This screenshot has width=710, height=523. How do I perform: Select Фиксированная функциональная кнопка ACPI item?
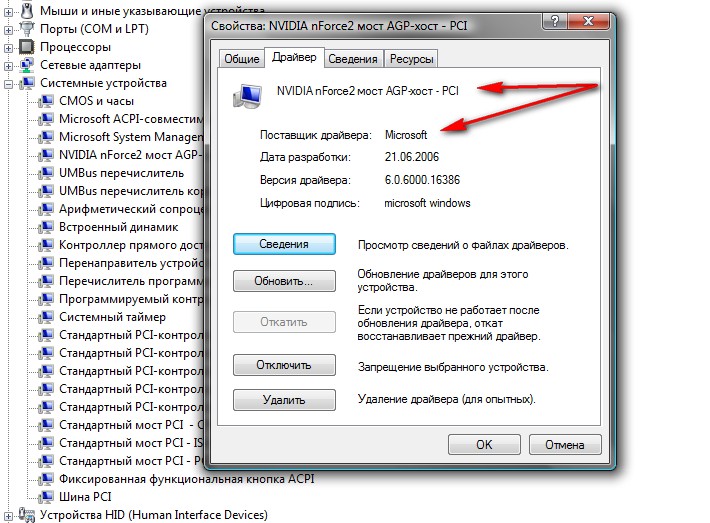click(x=186, y=479)
